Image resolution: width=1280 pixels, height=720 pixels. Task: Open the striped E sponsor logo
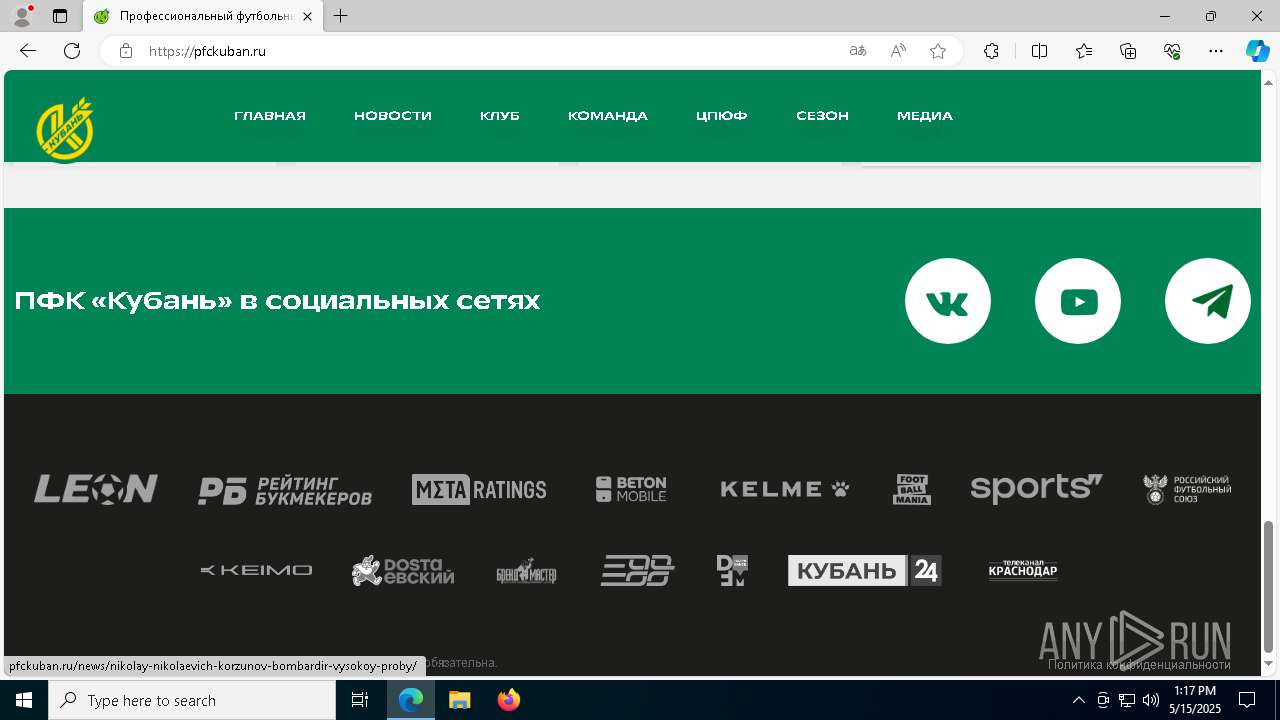tap(637, 570)
